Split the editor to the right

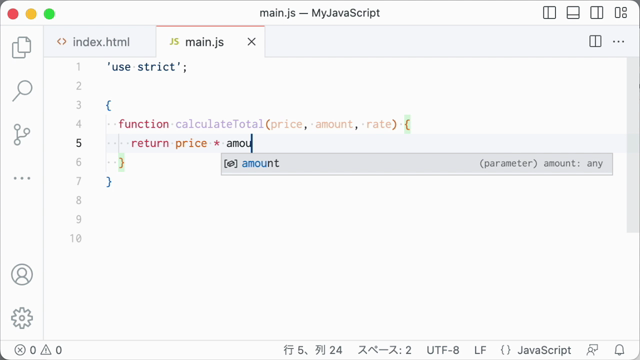[x=595, y=41]
